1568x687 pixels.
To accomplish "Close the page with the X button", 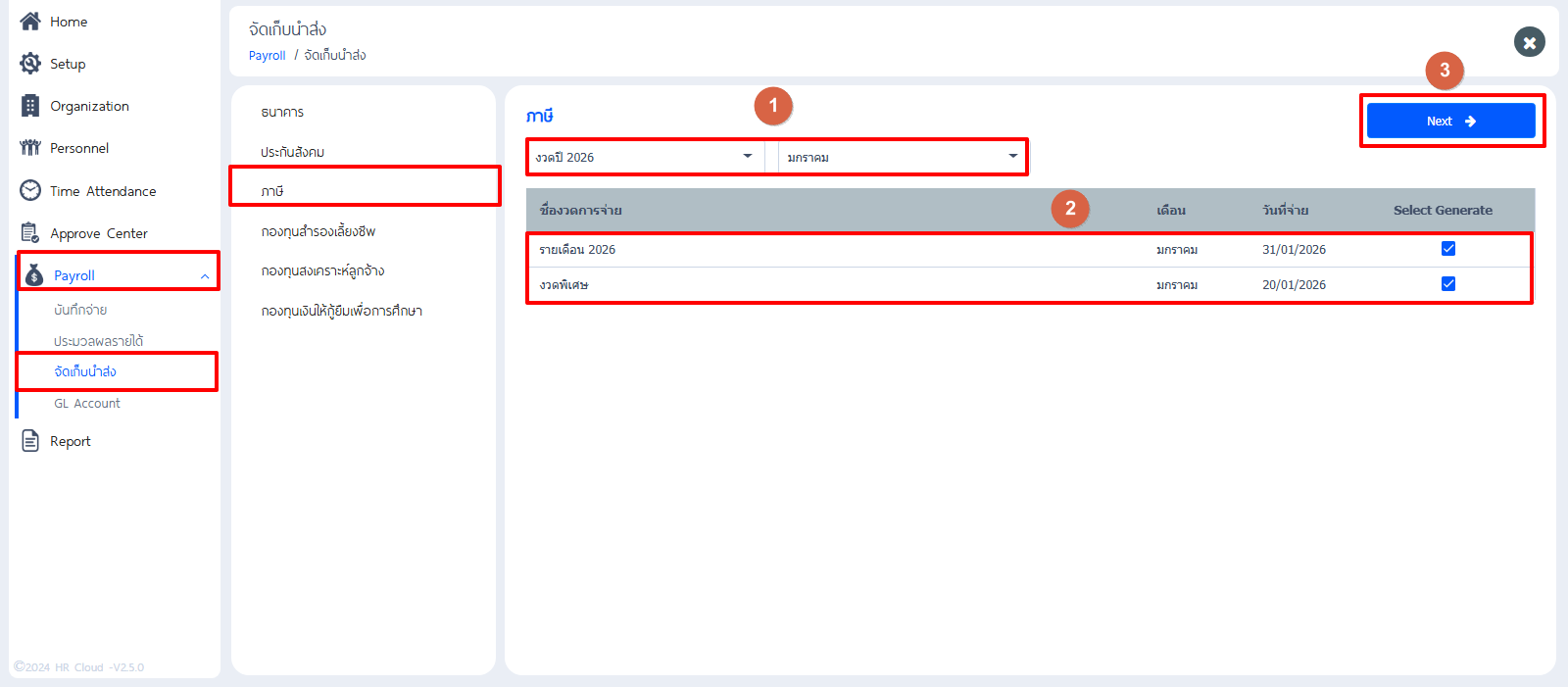I will [1529, 42].
